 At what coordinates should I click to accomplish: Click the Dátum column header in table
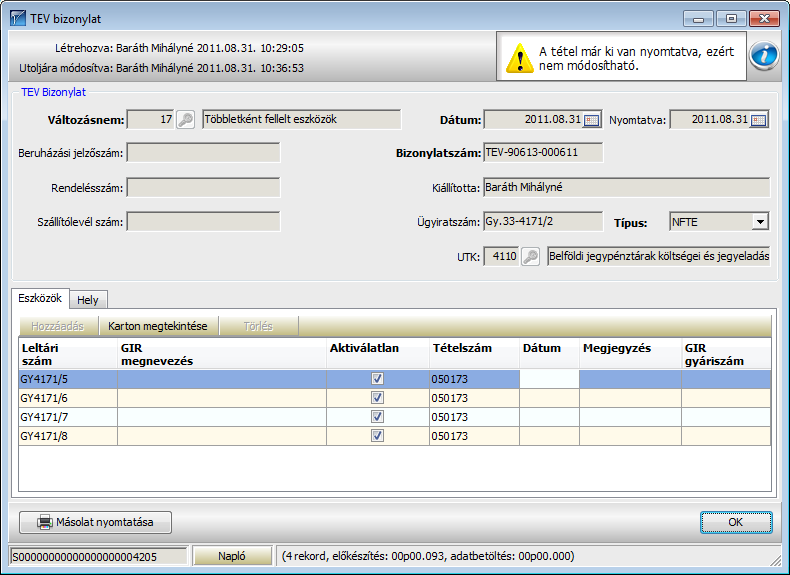point(549,354)
